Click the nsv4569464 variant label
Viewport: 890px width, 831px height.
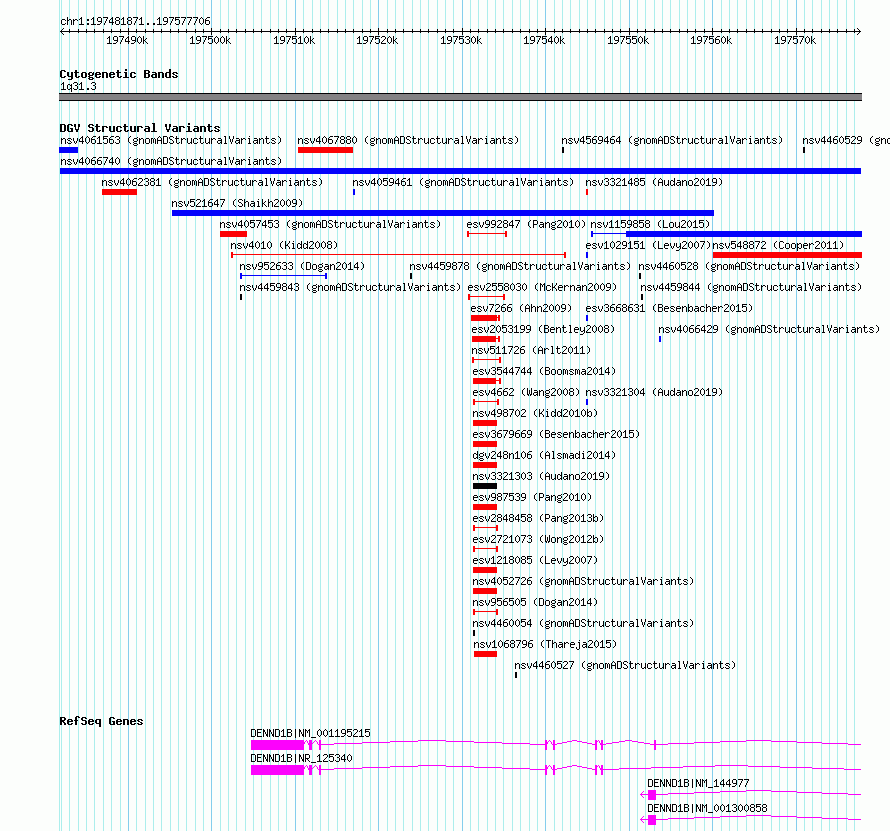[x=672, y=140]
